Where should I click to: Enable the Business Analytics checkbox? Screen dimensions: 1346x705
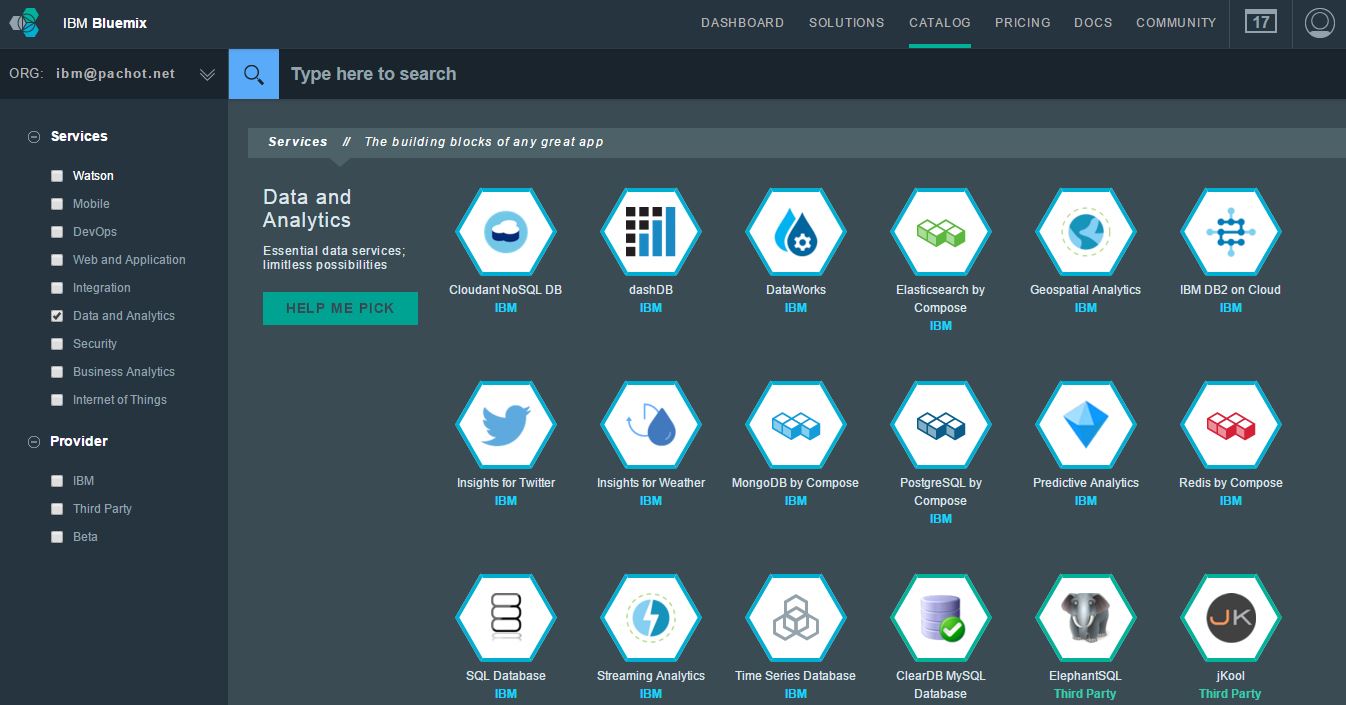point(57,372)
